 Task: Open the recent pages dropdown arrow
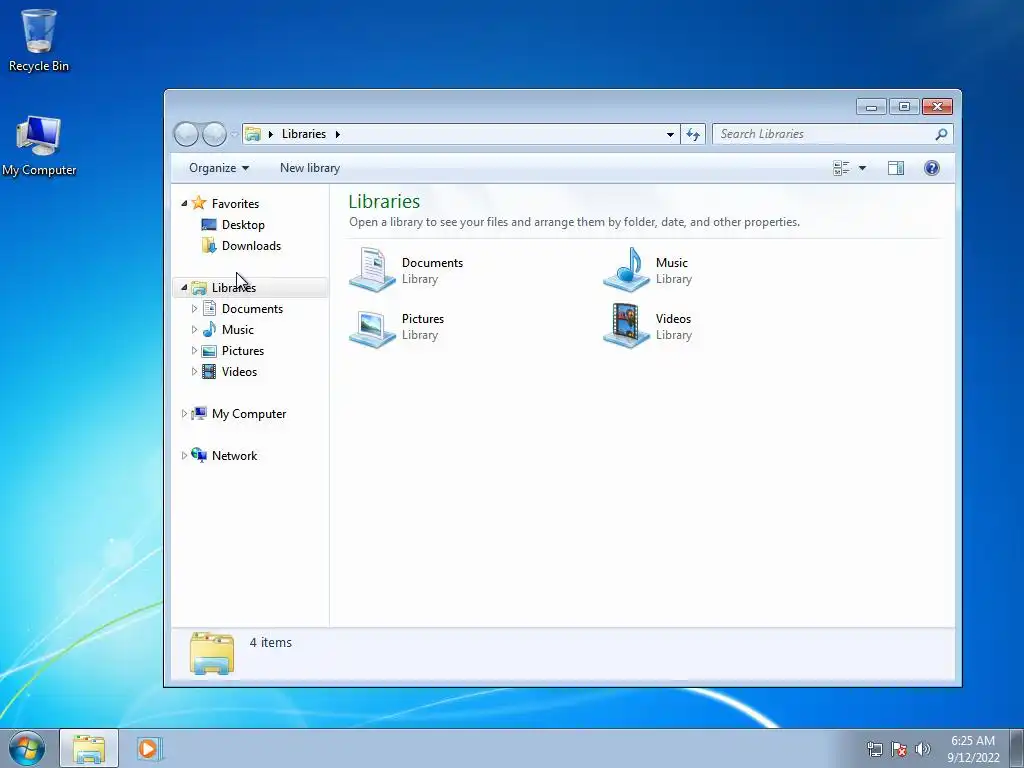pyautogui.click(x=234, y=135)
